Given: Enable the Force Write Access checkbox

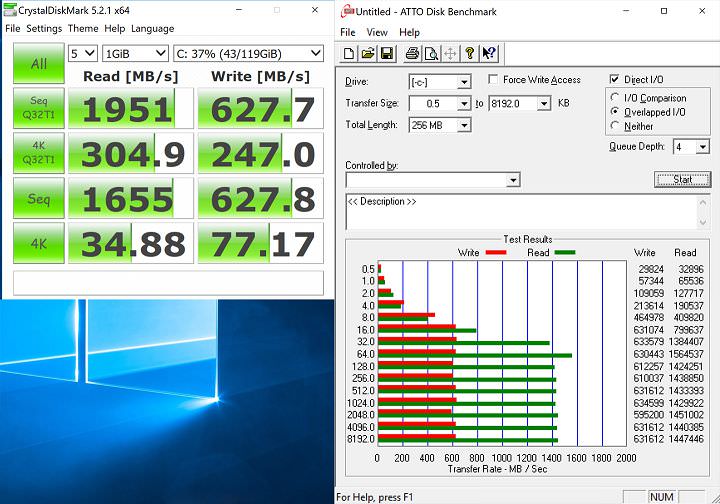Looking at the screenshot, I should click(x=494, y=80).
